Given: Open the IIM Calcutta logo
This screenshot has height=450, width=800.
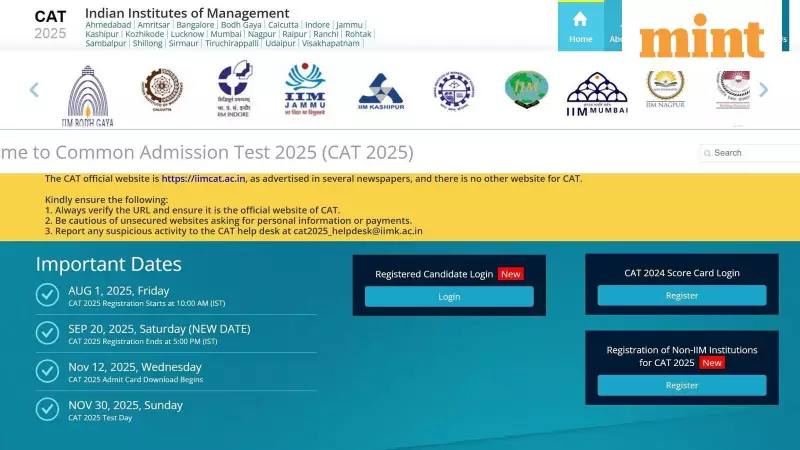Looking at the screenshot, I should pos(162,90).
